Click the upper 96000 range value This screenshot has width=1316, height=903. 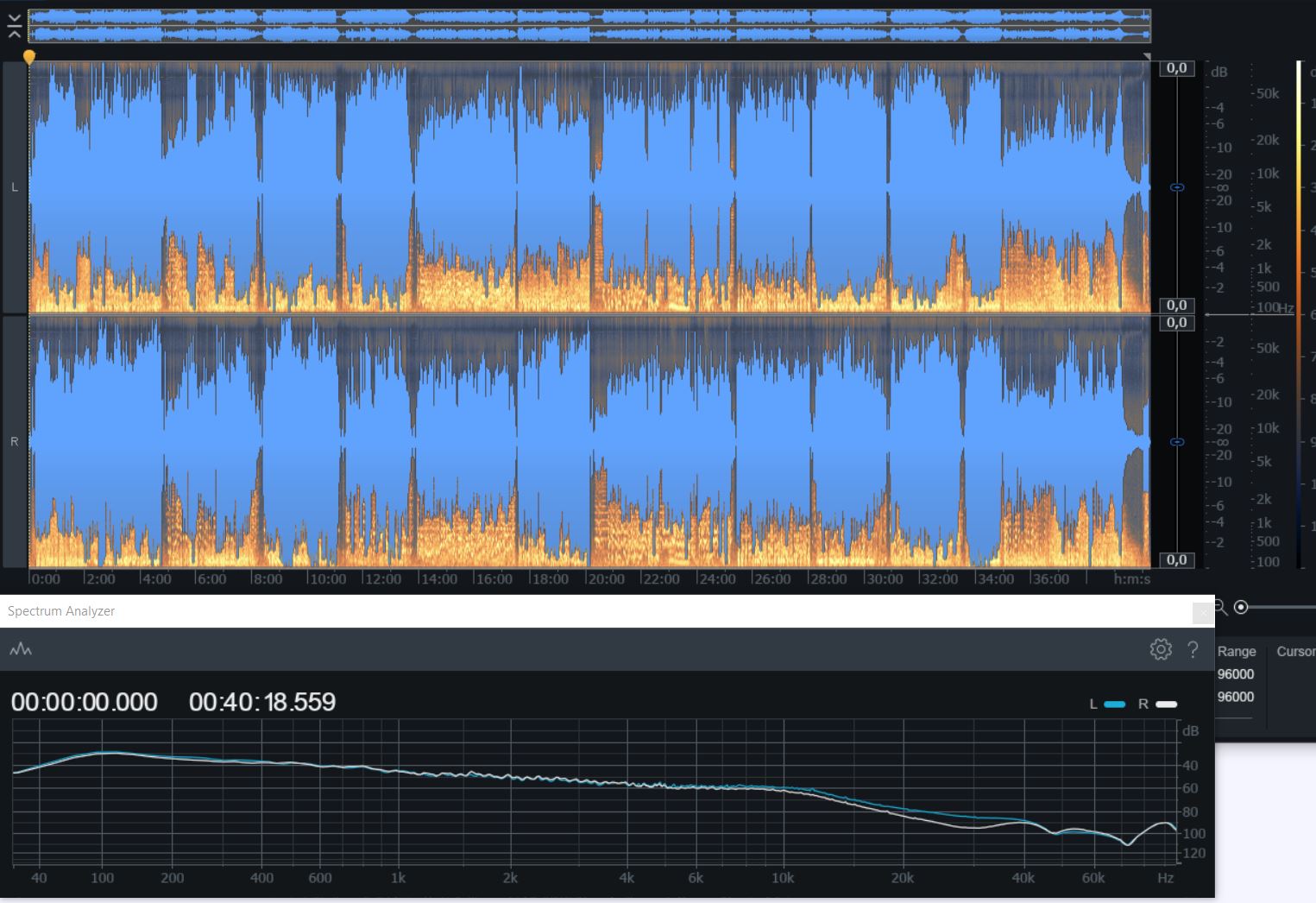pos(1236,674)
